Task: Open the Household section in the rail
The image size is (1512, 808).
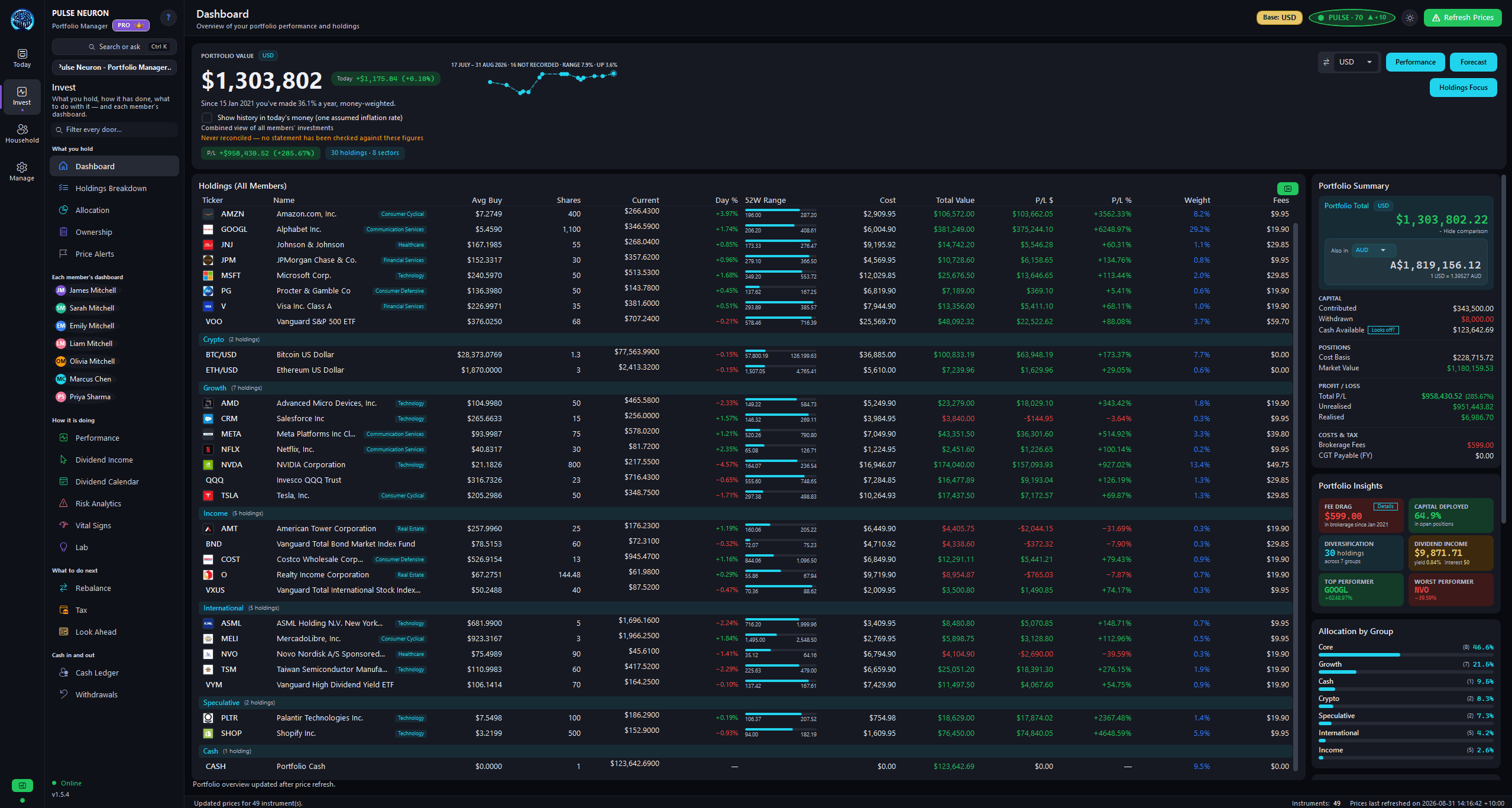Action: coord(22,134)
